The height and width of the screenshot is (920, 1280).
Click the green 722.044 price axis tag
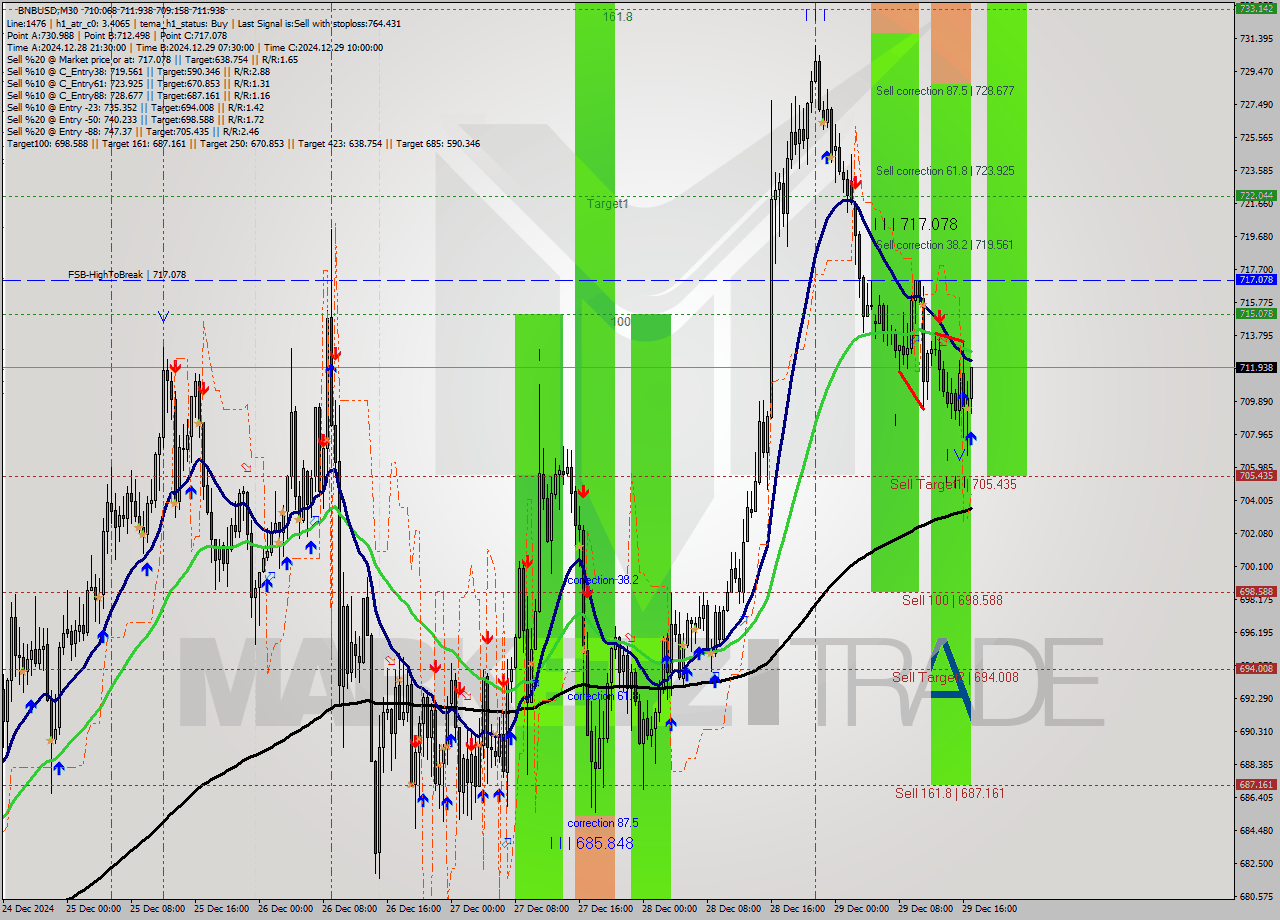tap(1256, 195)
